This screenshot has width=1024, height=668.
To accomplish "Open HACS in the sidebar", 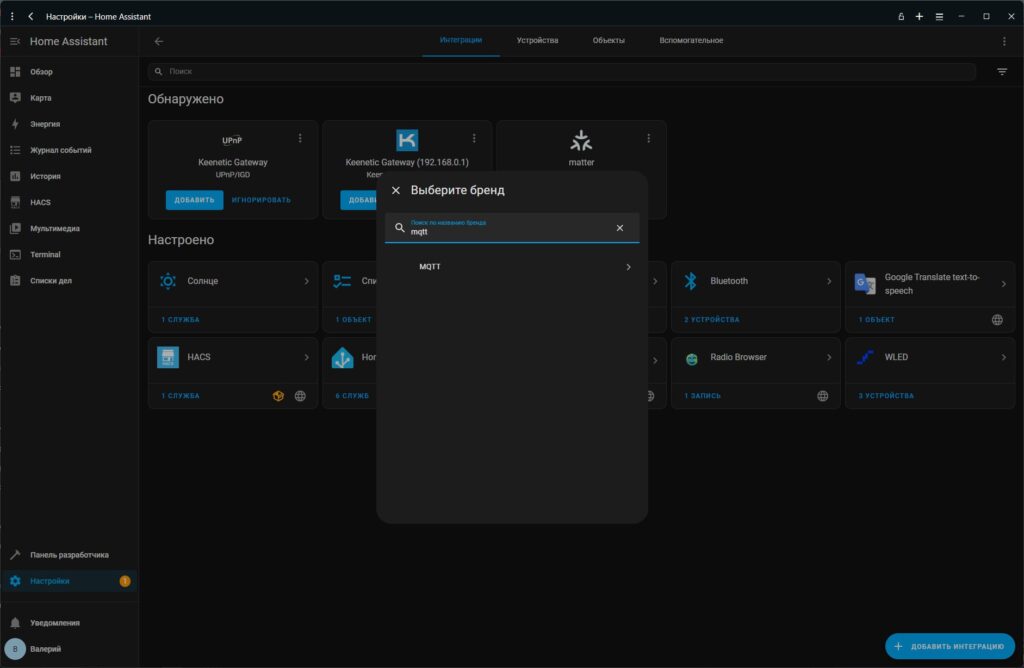I will pyautogui.click(x=40, y=202).
